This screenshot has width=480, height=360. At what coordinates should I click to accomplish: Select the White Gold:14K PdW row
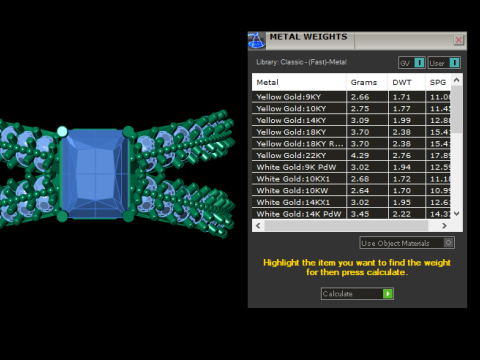[351, 214]
